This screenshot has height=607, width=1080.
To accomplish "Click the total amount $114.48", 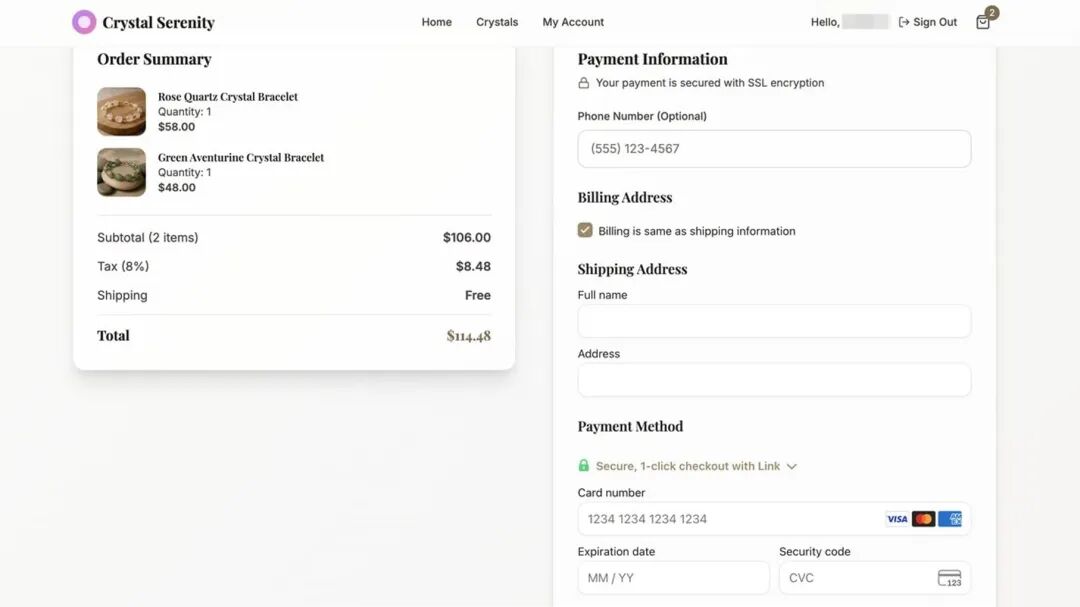I will click(x=468, y=336).
